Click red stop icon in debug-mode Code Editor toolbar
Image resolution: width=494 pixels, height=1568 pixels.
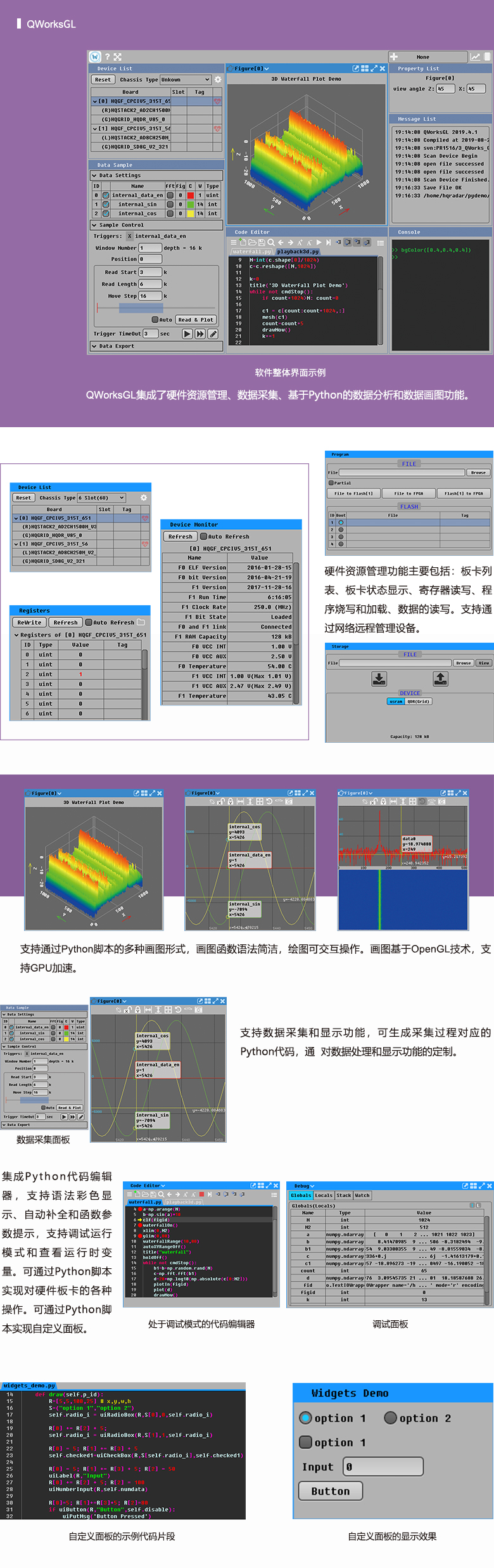pyautogui.click(x=201, y=1194)
